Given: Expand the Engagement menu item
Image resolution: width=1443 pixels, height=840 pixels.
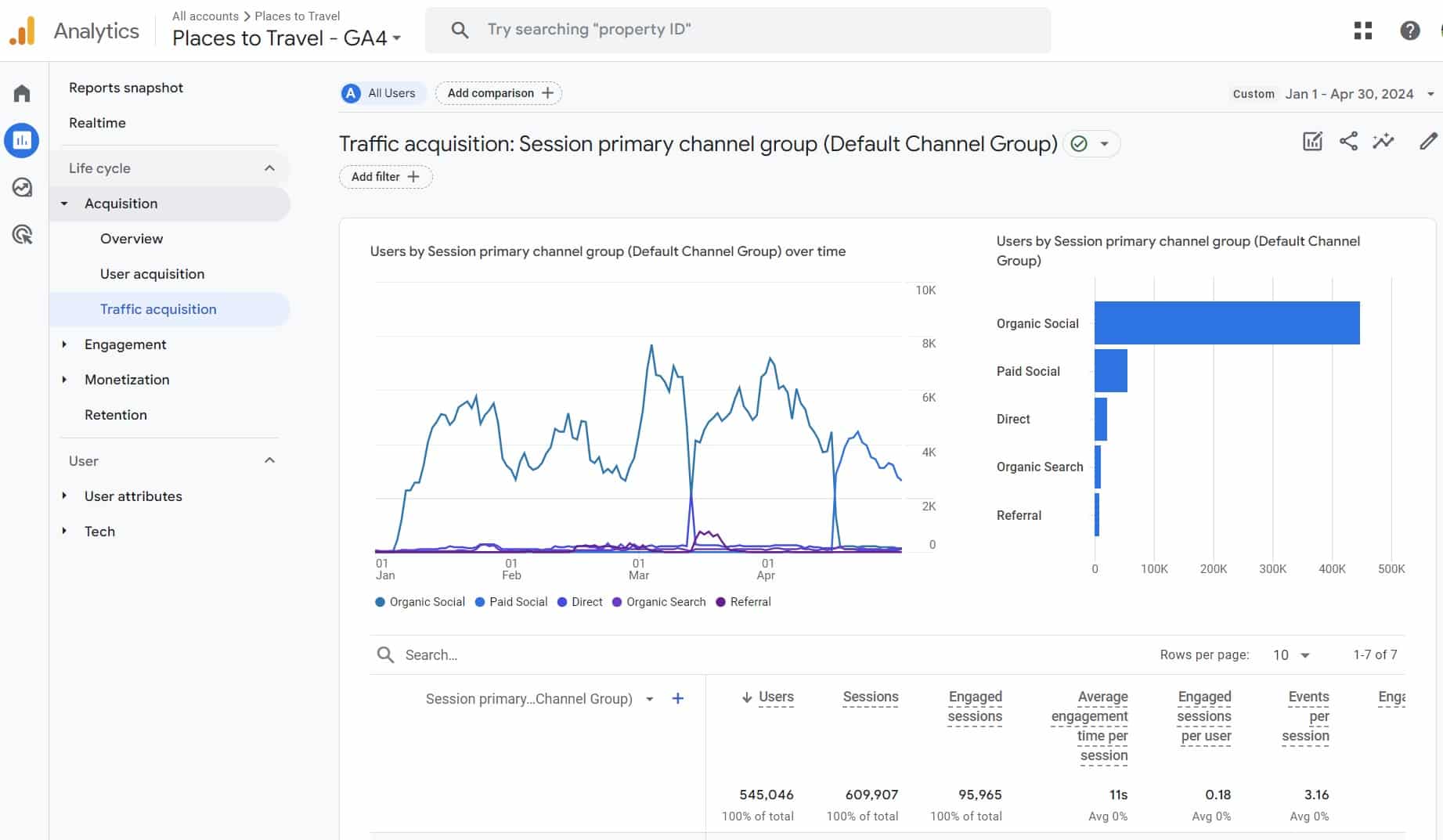Looking at the screenshot, I should click(125, 344).
